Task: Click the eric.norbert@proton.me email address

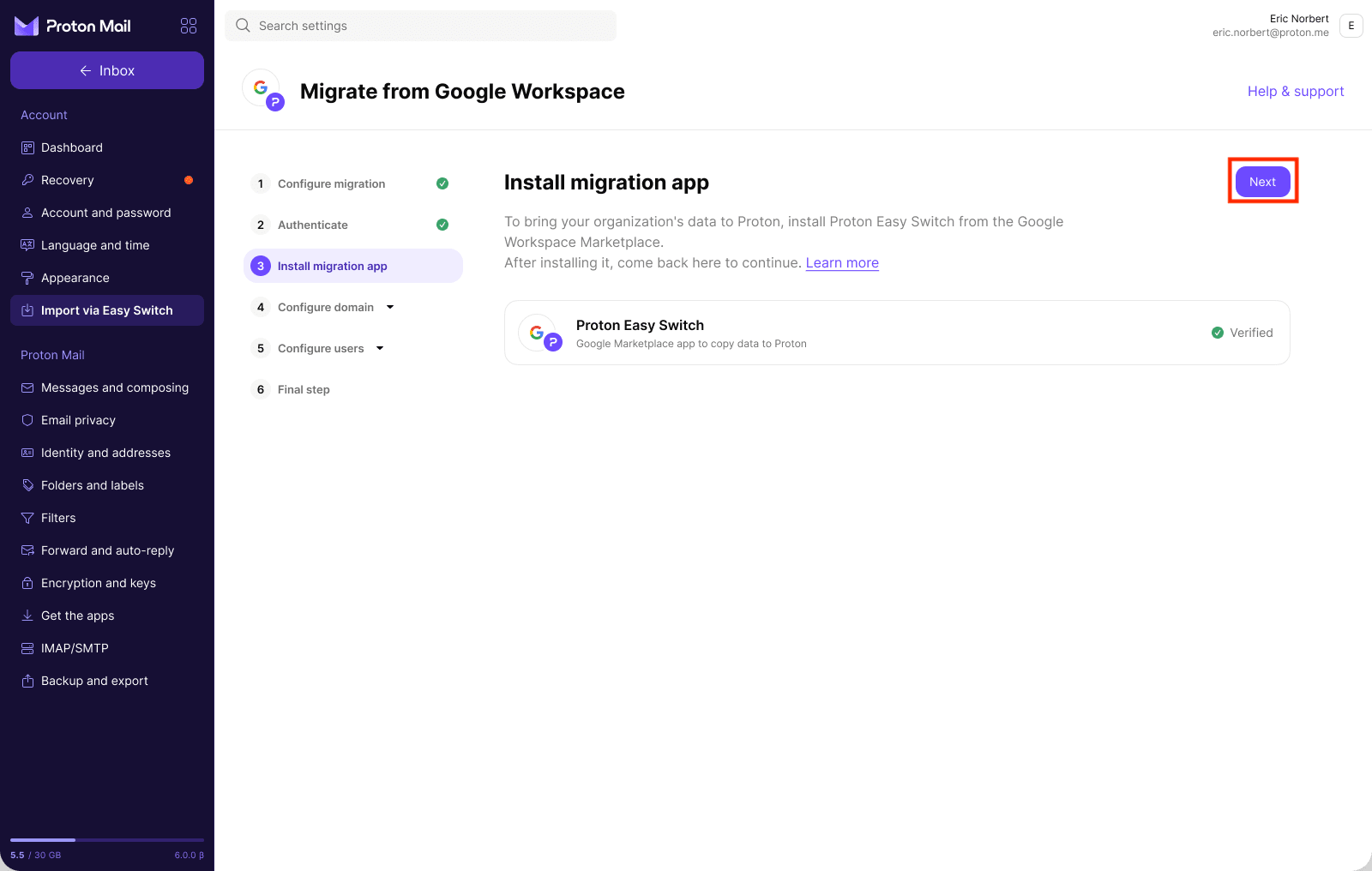Action: click(x=1271, y=33)
